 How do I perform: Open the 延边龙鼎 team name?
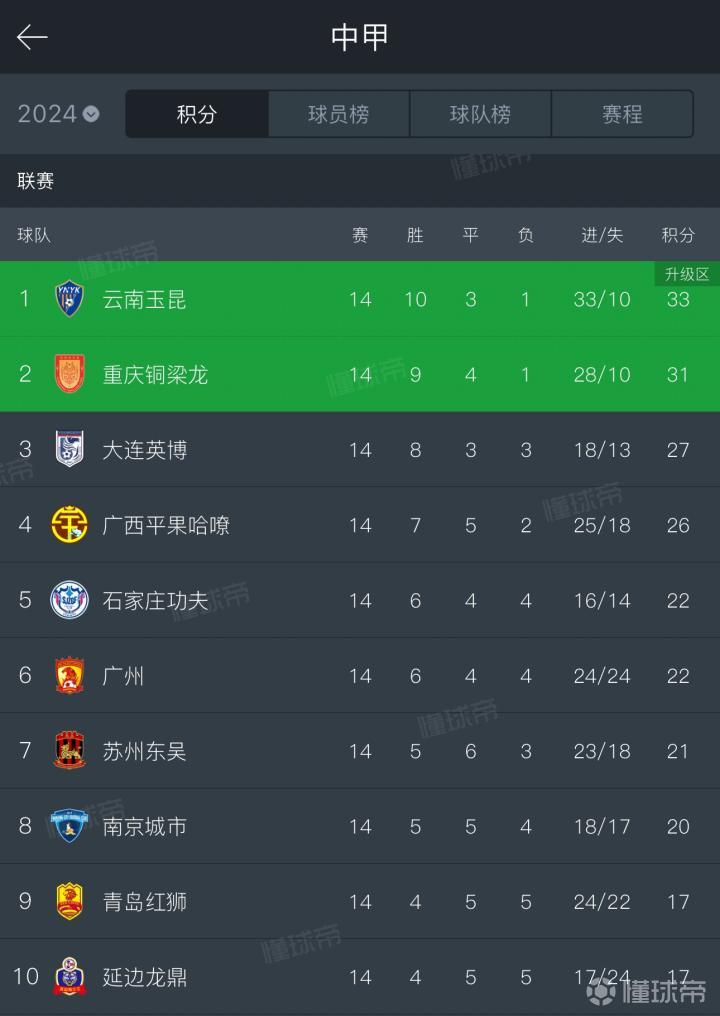coord(145,977)
